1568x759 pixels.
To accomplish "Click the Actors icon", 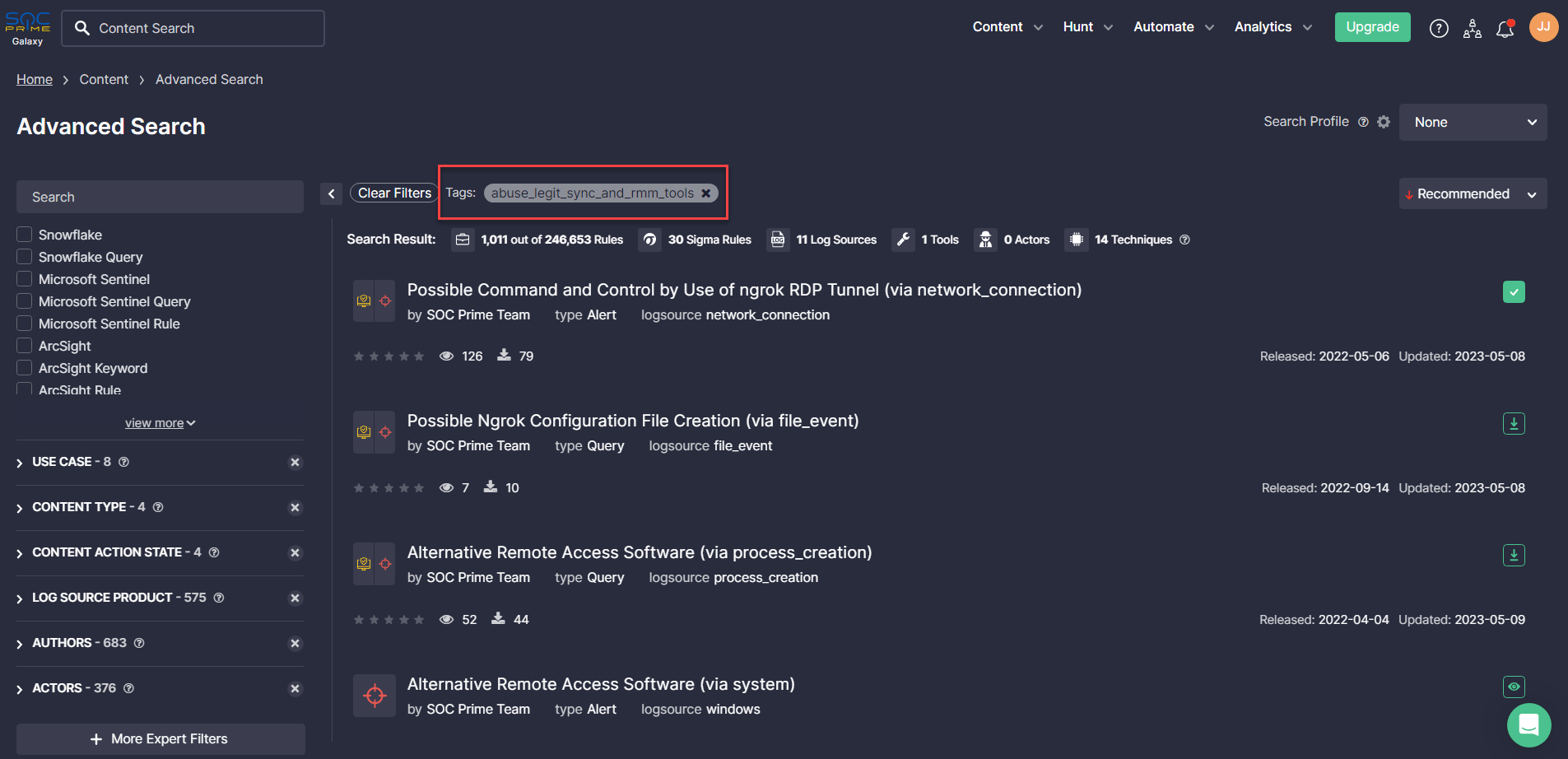I will click(985, 240).
